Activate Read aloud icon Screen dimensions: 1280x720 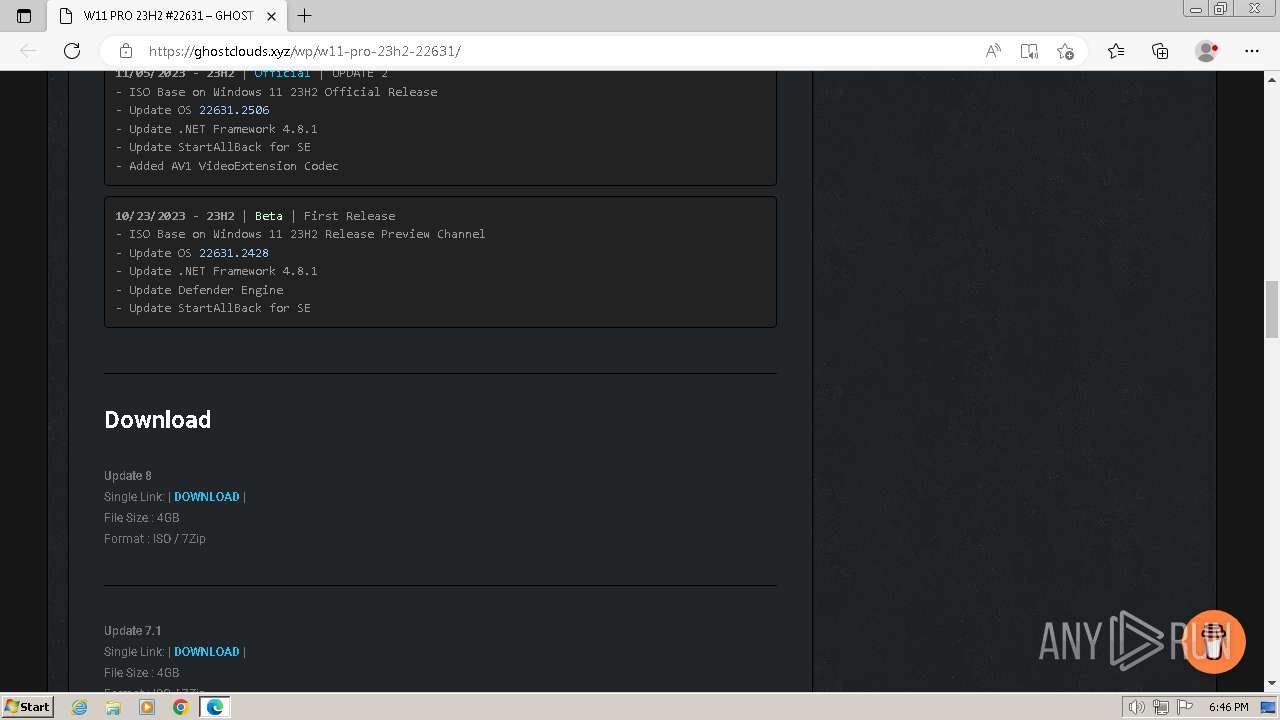tap(993, 51)
